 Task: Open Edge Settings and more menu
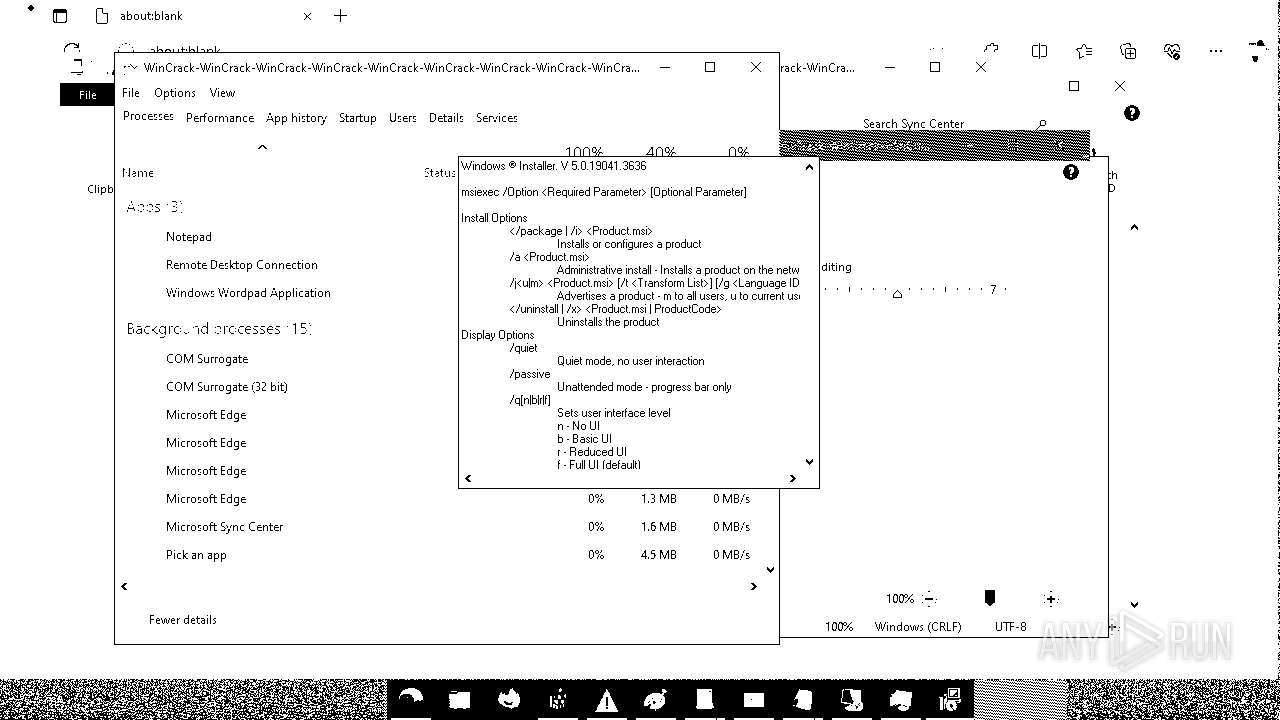pyautogui.click(x=1216, y=51)
